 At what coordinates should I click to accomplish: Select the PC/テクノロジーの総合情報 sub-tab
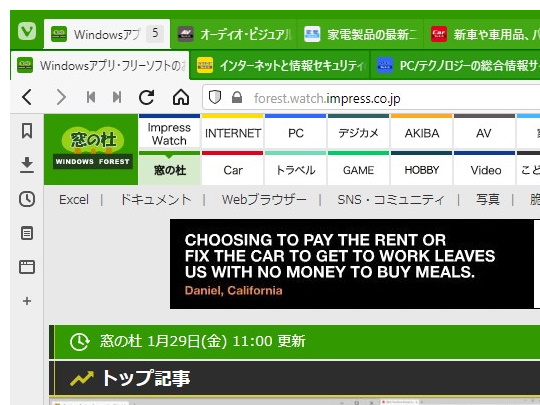pos(455,65)
